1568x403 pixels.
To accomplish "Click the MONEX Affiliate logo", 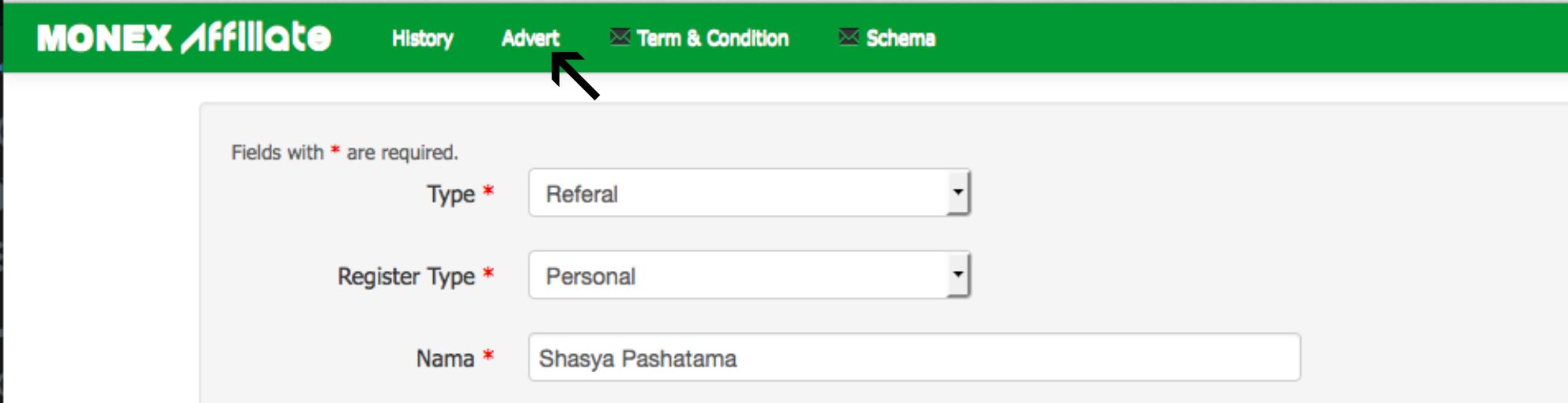I will click(183, 38).
